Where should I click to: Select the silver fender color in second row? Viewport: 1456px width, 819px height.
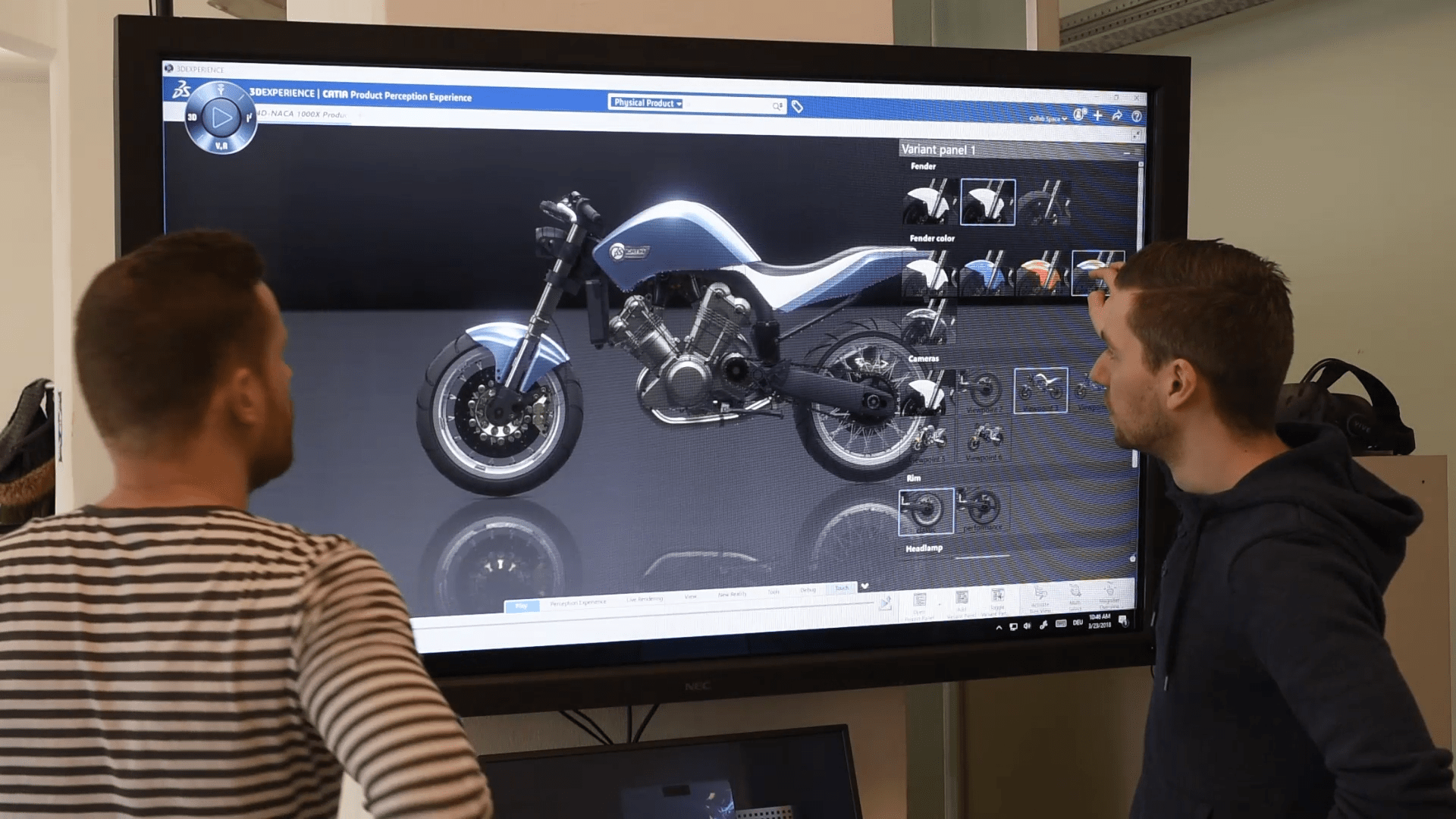click(x=928, y=322)
